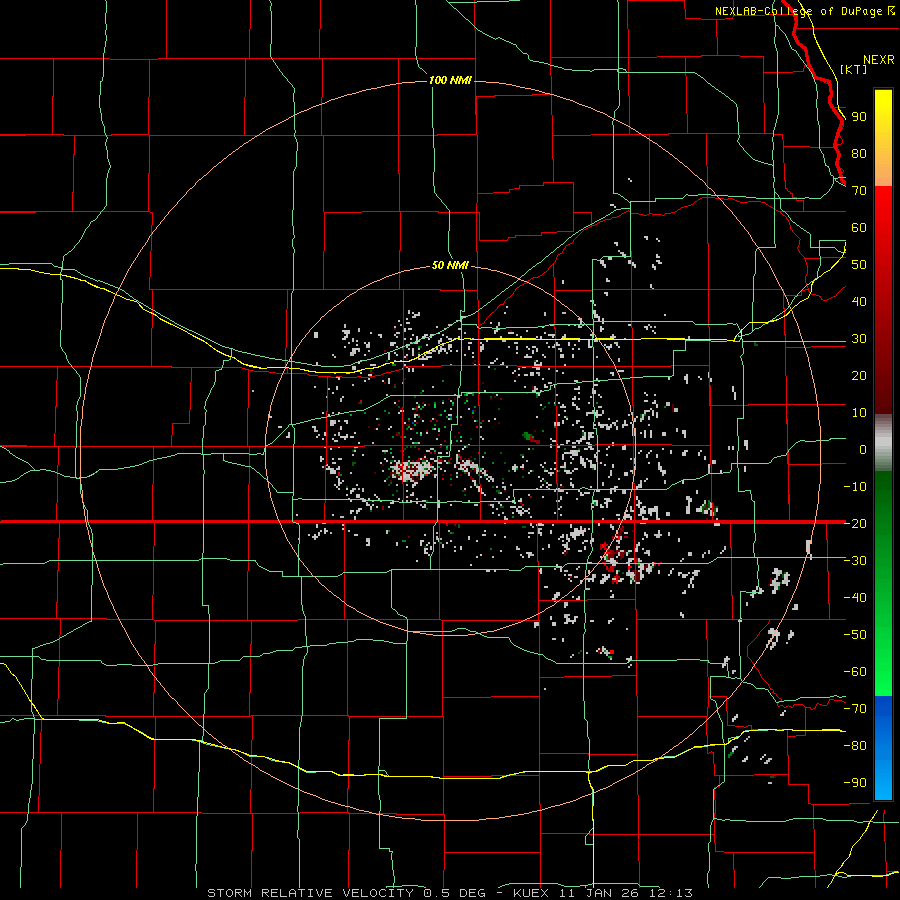This screenshot has height=900, width=900.
Task: Click the [KT] units label
Action: click(x=853, y=69)
